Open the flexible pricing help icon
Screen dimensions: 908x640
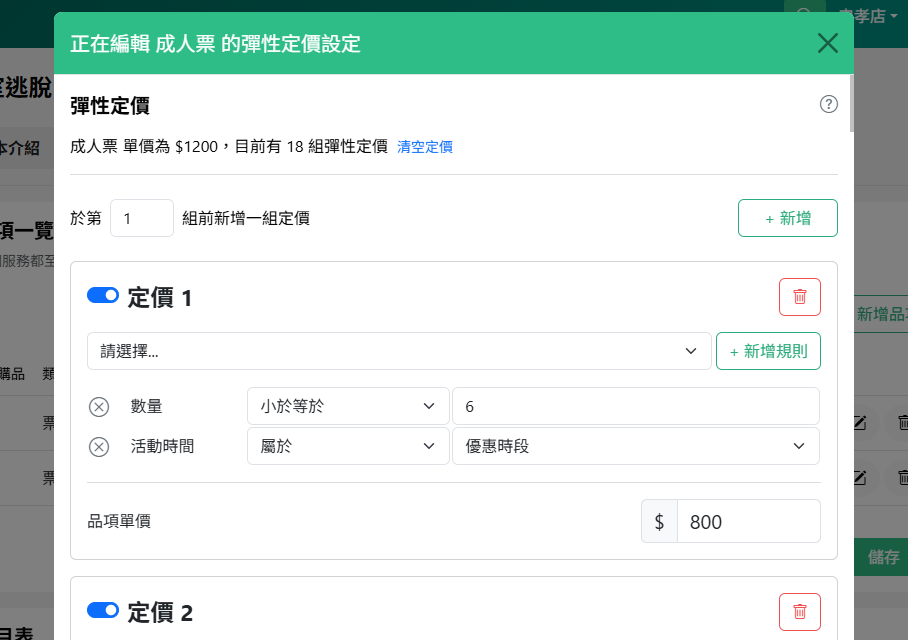tap(828, 104)
